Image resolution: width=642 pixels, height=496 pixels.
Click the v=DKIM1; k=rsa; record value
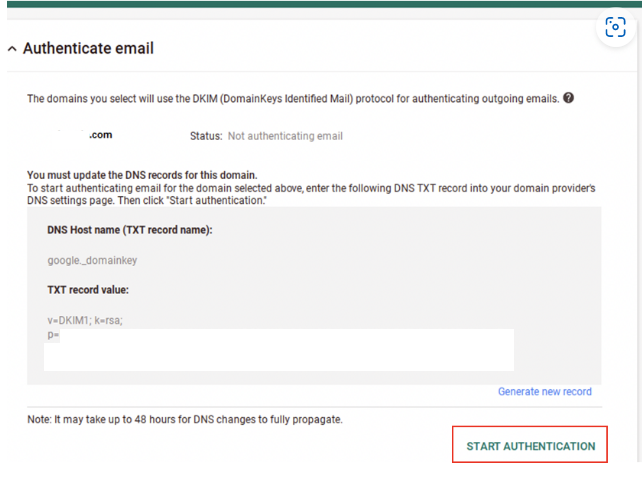pyautogui.click(x=85, y=320)
